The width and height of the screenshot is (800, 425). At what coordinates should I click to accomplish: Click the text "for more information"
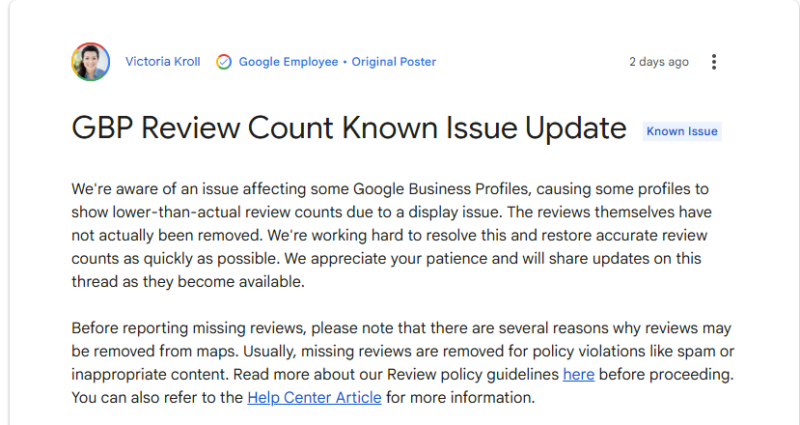(461, 397)
